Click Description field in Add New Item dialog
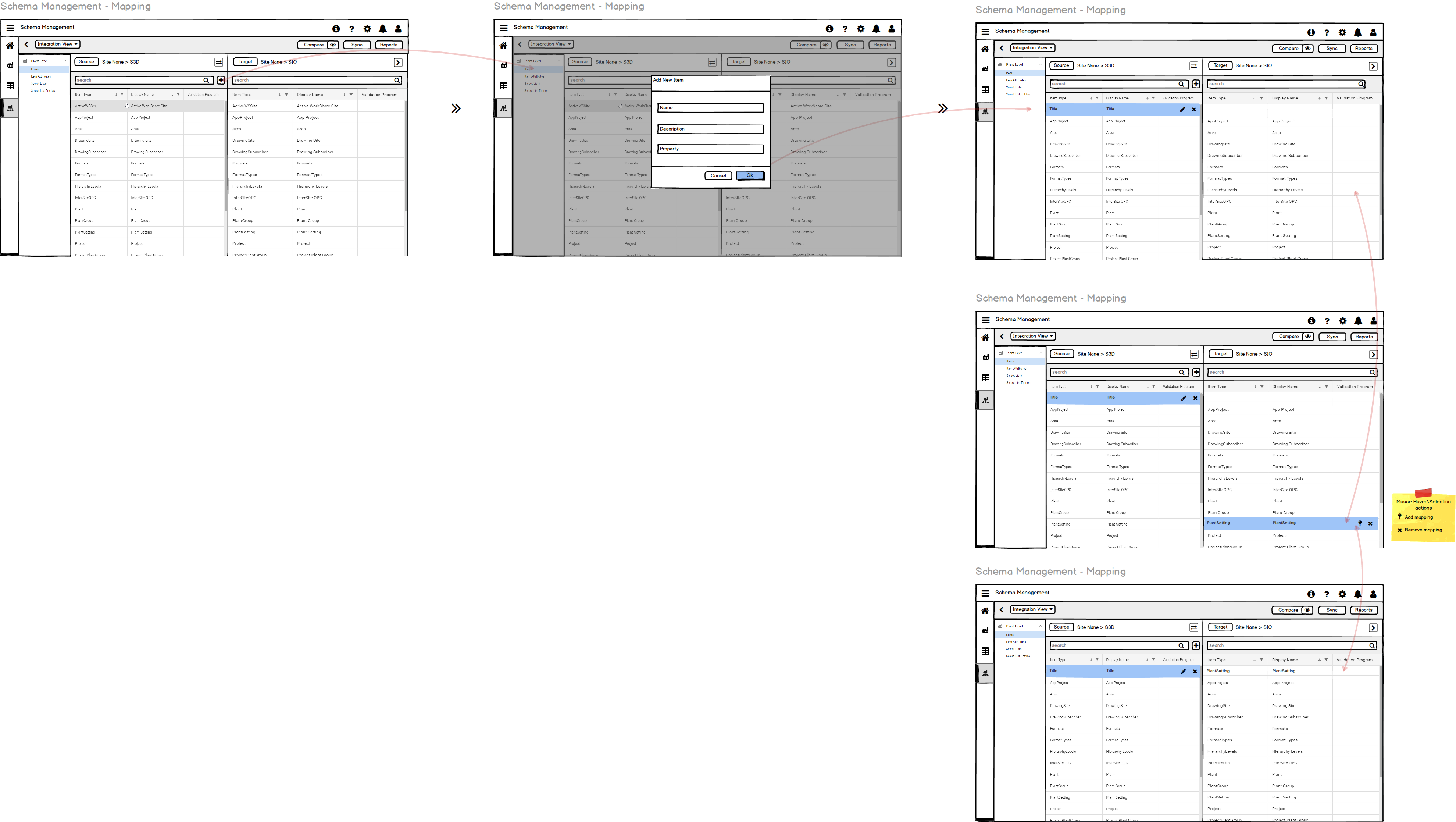The image size is (1456, 822). click(711, 129)
